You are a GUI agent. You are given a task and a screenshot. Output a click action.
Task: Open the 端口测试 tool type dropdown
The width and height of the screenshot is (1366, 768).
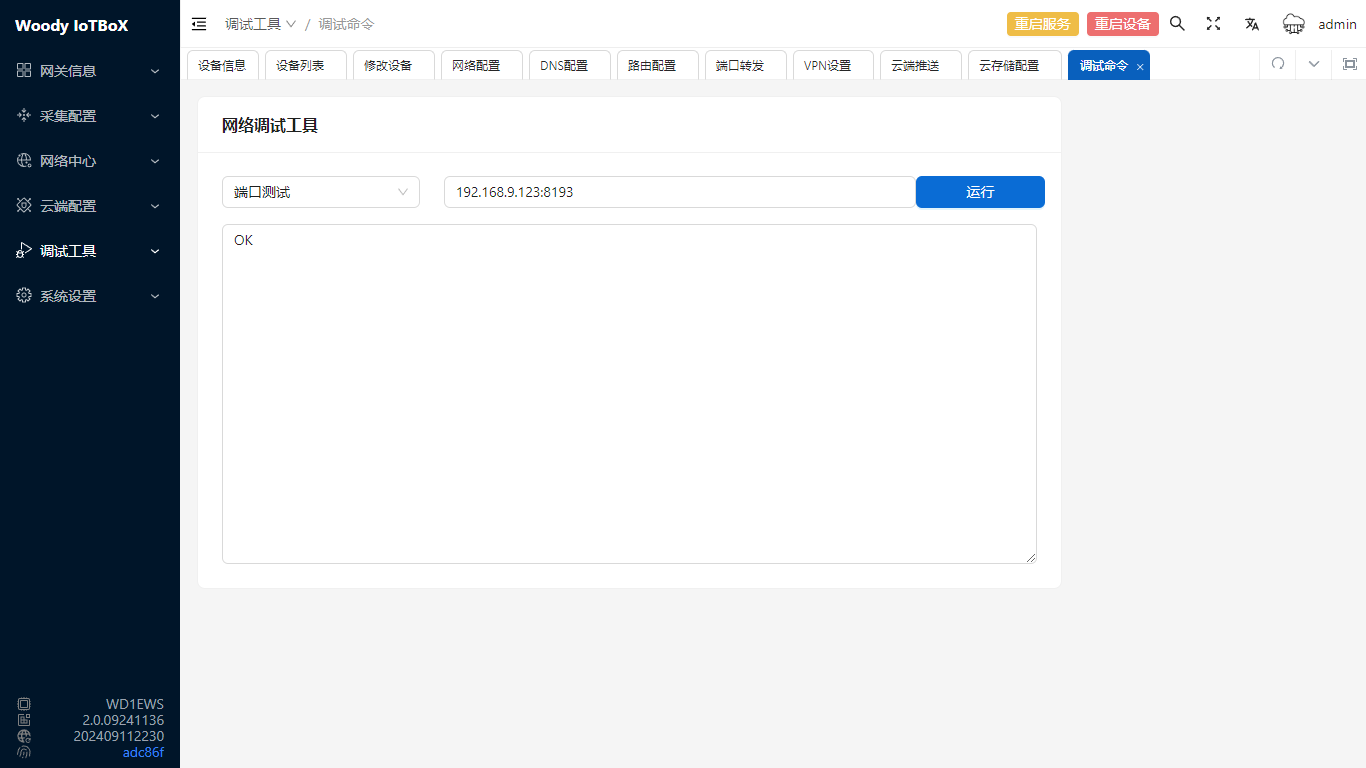[320, 192]
